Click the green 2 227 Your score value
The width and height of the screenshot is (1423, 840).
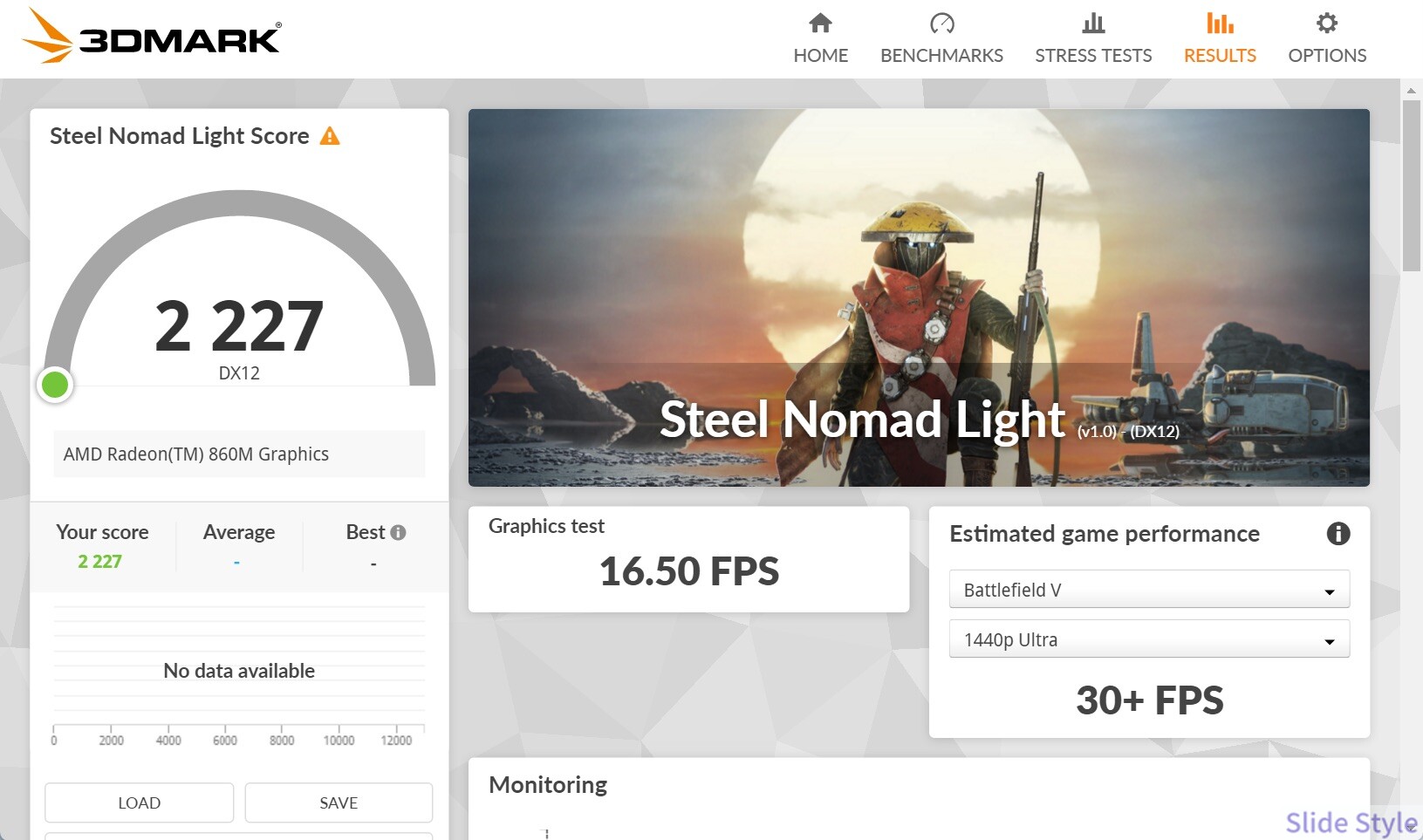[x=99, y=562]
